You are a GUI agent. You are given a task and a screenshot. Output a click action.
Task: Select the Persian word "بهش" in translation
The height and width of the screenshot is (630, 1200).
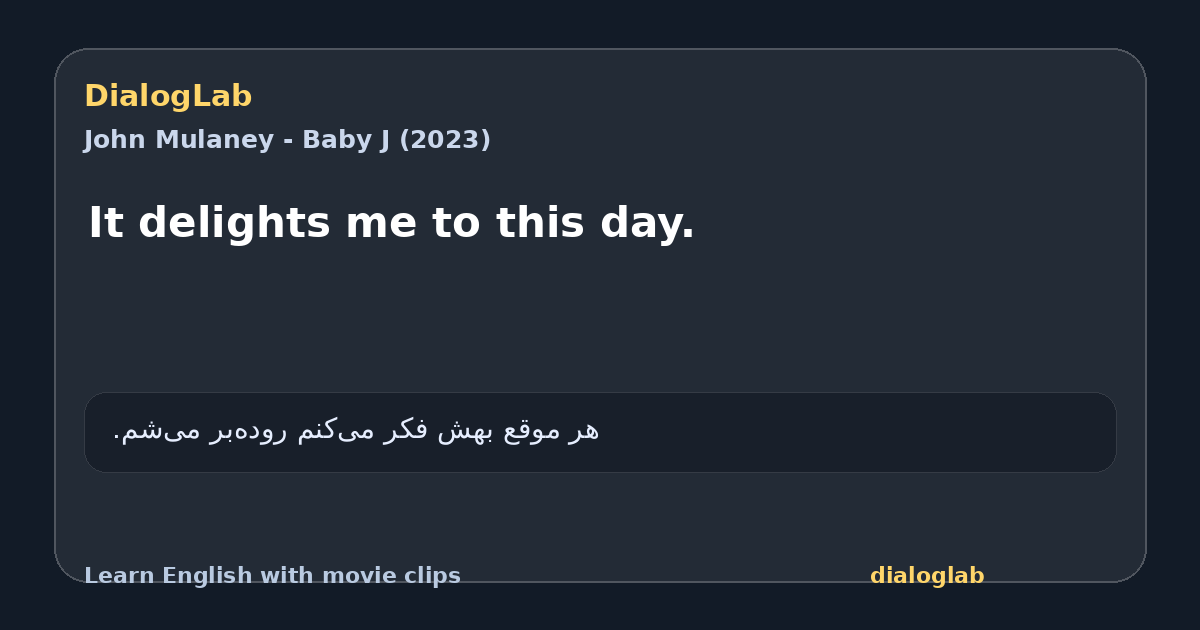click(466, 431)
